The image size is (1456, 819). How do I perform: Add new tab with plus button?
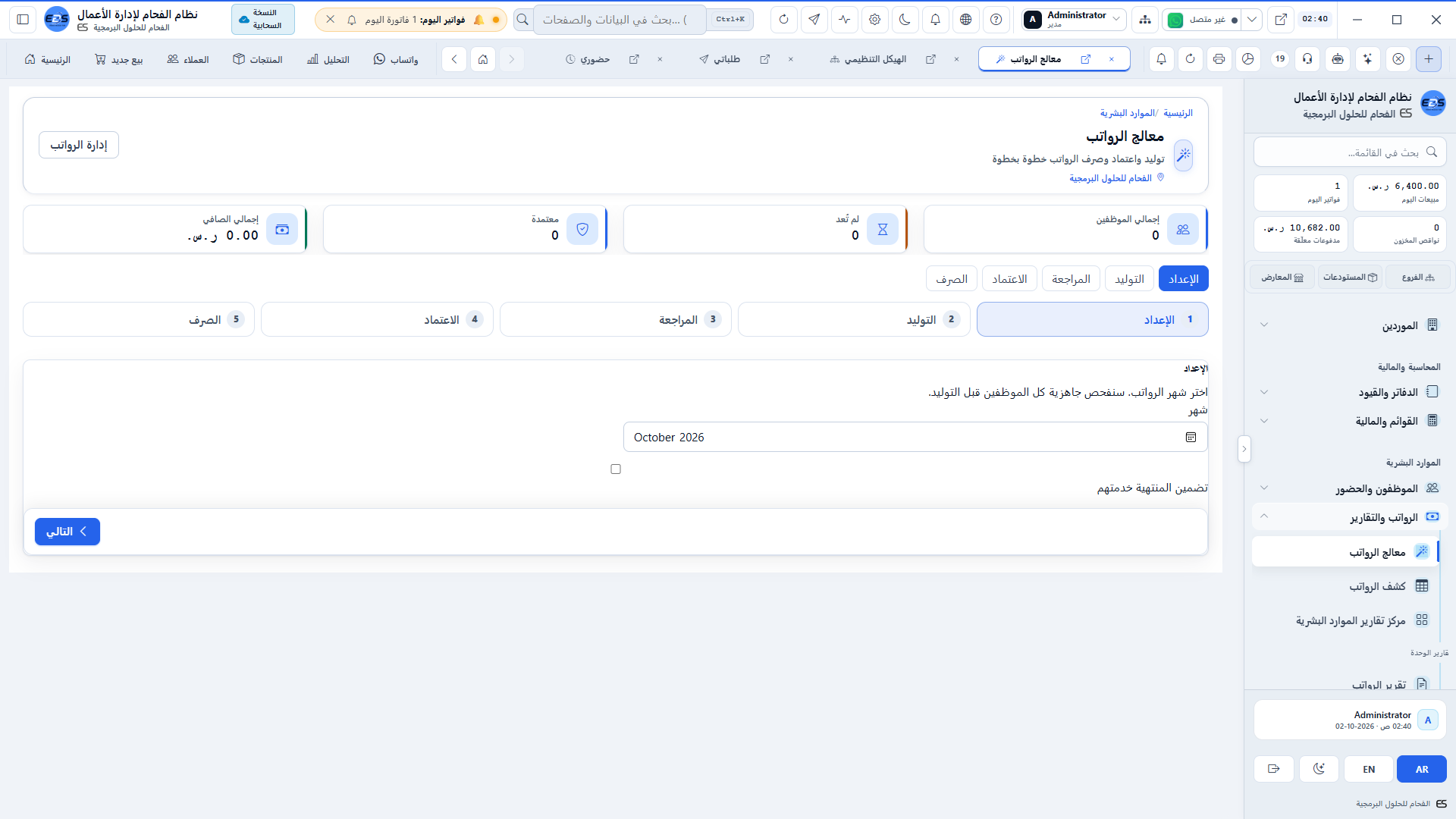[x=1429, y=59]
